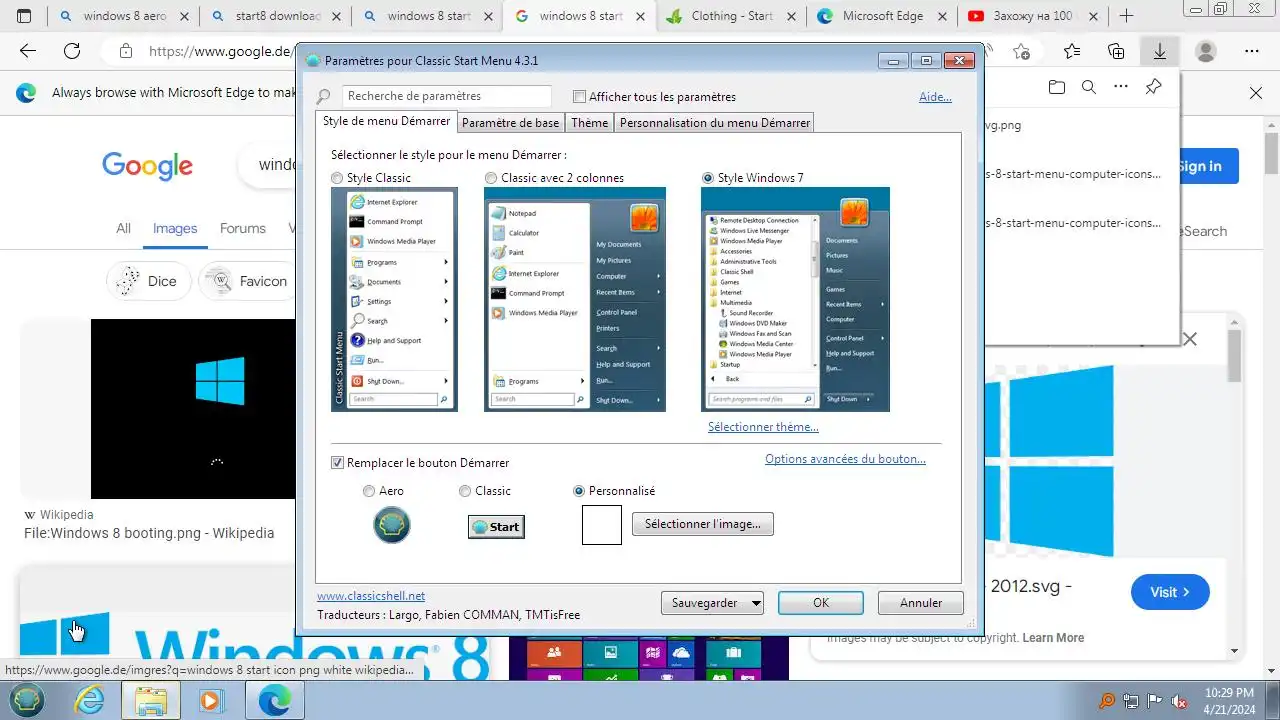Click the Classic Shell start orb on the taskbar

(26, 700)
